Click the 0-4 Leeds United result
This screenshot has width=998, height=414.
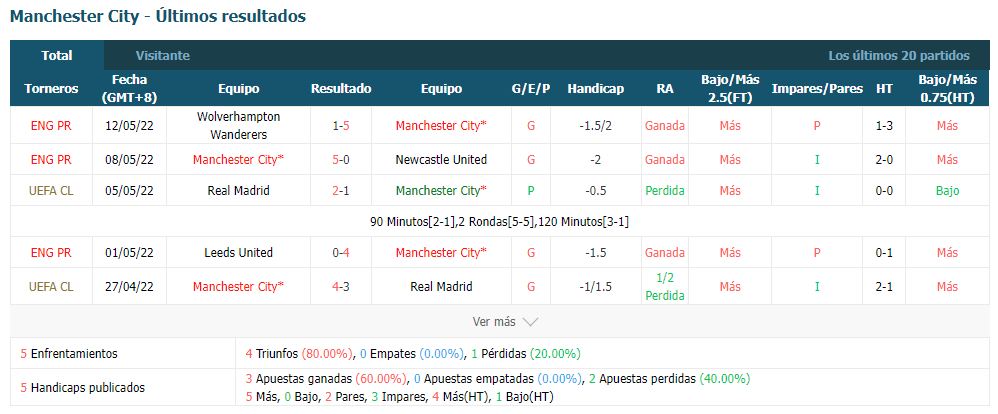[x=341, y=252]
